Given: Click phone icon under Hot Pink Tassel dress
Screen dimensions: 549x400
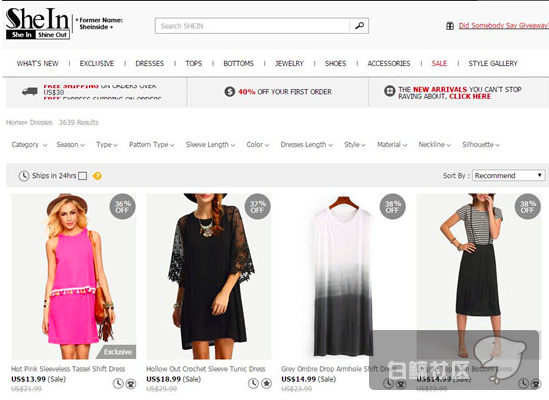Looking at the screenshot, I should tap(131, 384).
